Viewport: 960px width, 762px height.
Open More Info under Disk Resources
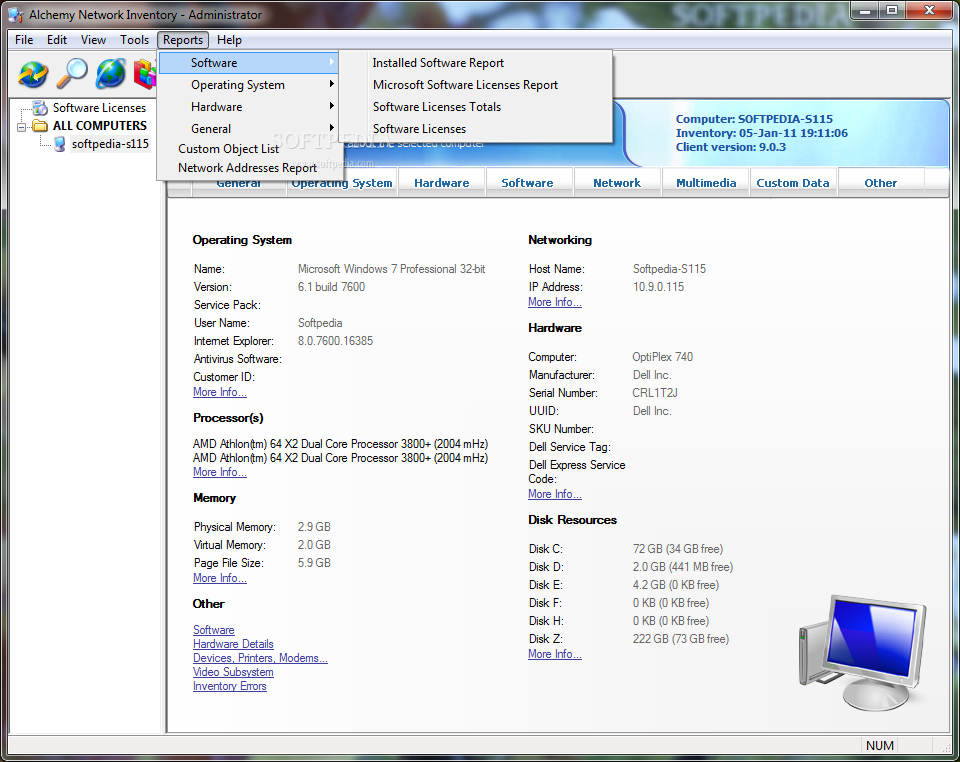pos(555,654)
